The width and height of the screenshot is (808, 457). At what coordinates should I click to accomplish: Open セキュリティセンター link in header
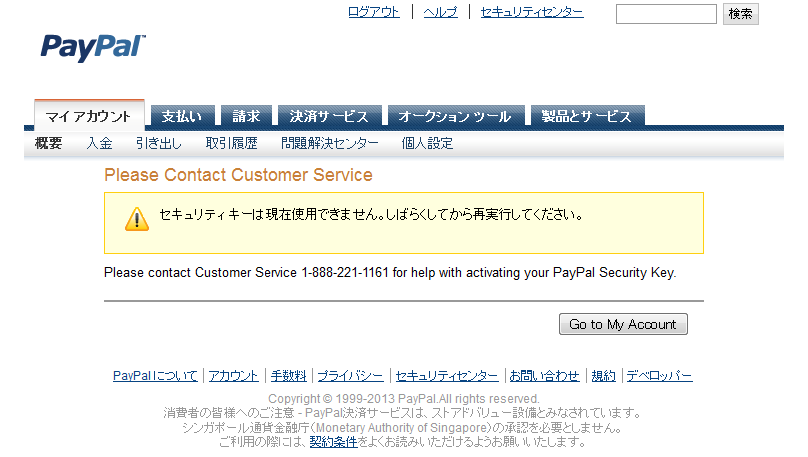pyautogui.click(x=531, y=12)
